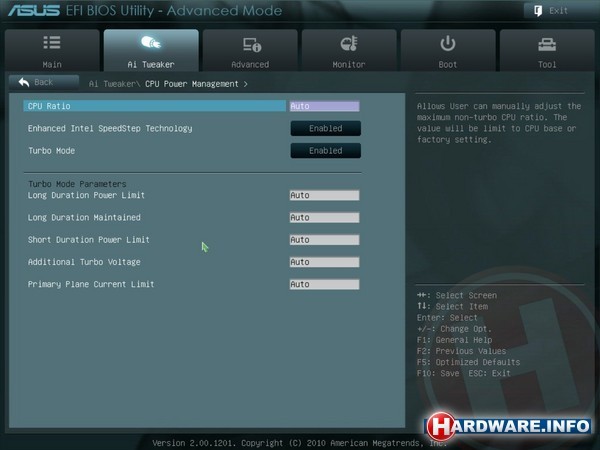Click the Back arrow icon
This screenshot has height=450, width=600.
[x=24, y=82]
